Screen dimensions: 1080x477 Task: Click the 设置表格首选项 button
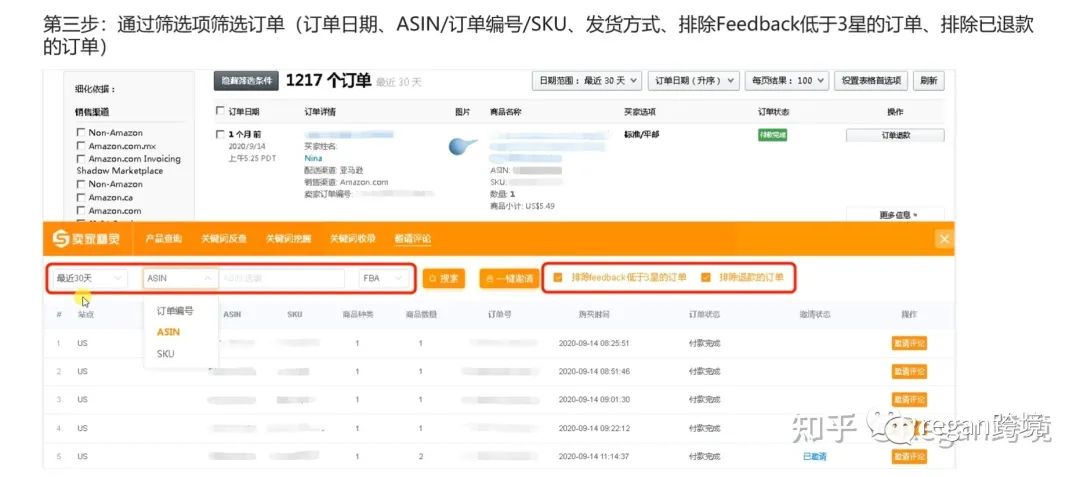coord(871,81)
